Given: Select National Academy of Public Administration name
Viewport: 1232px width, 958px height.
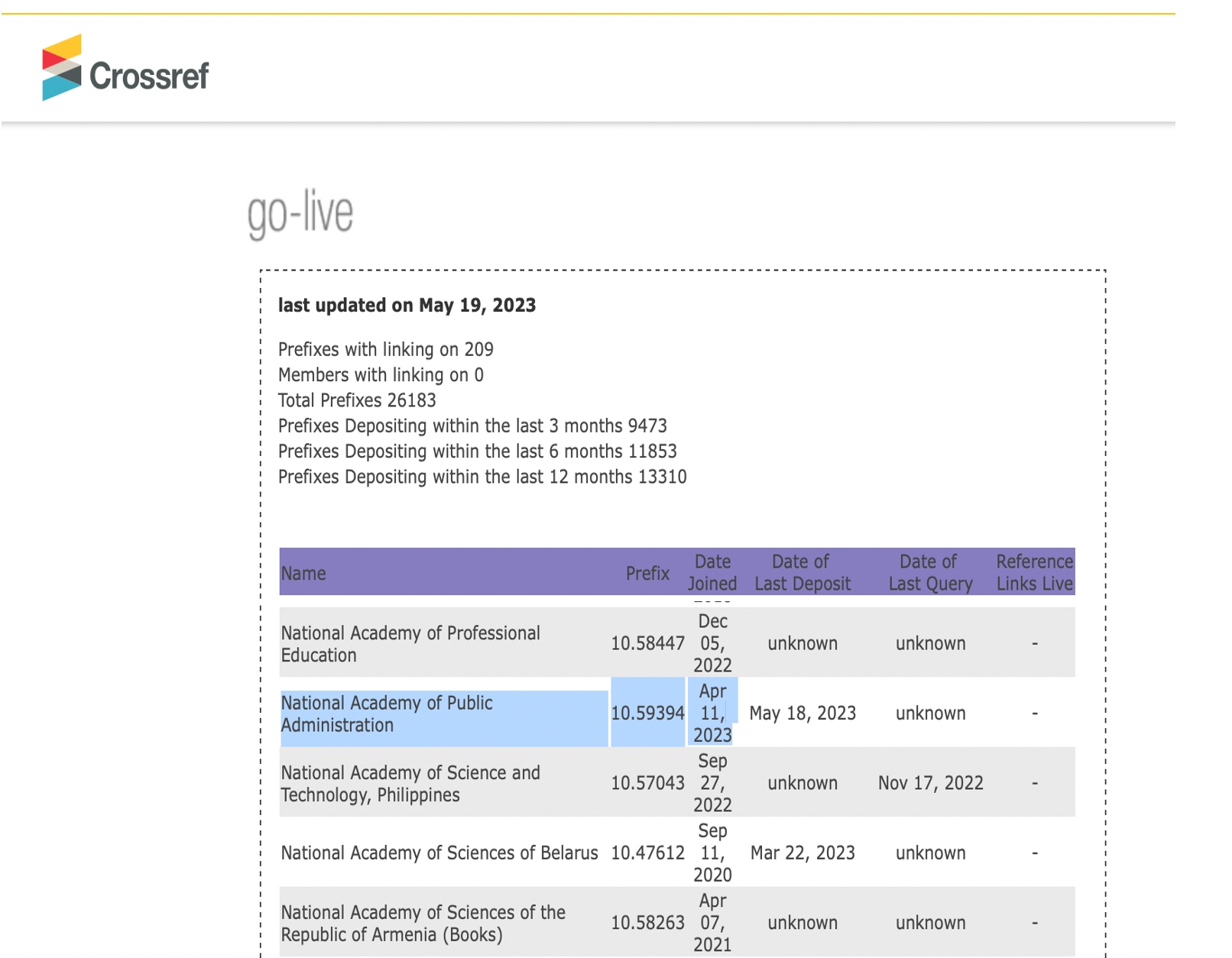Looking at the screenshot, I should pyautogui.click(x=387, y=714).
